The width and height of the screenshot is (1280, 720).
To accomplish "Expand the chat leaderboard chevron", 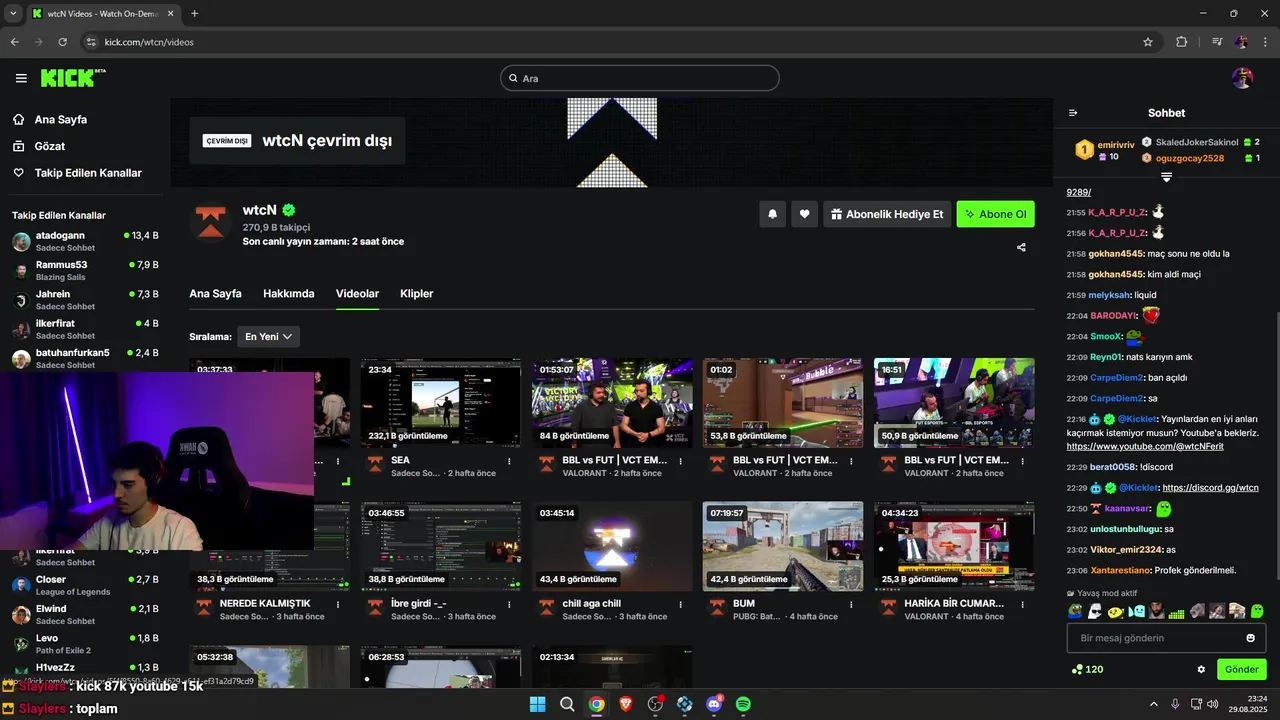I will coord(1166,177).
